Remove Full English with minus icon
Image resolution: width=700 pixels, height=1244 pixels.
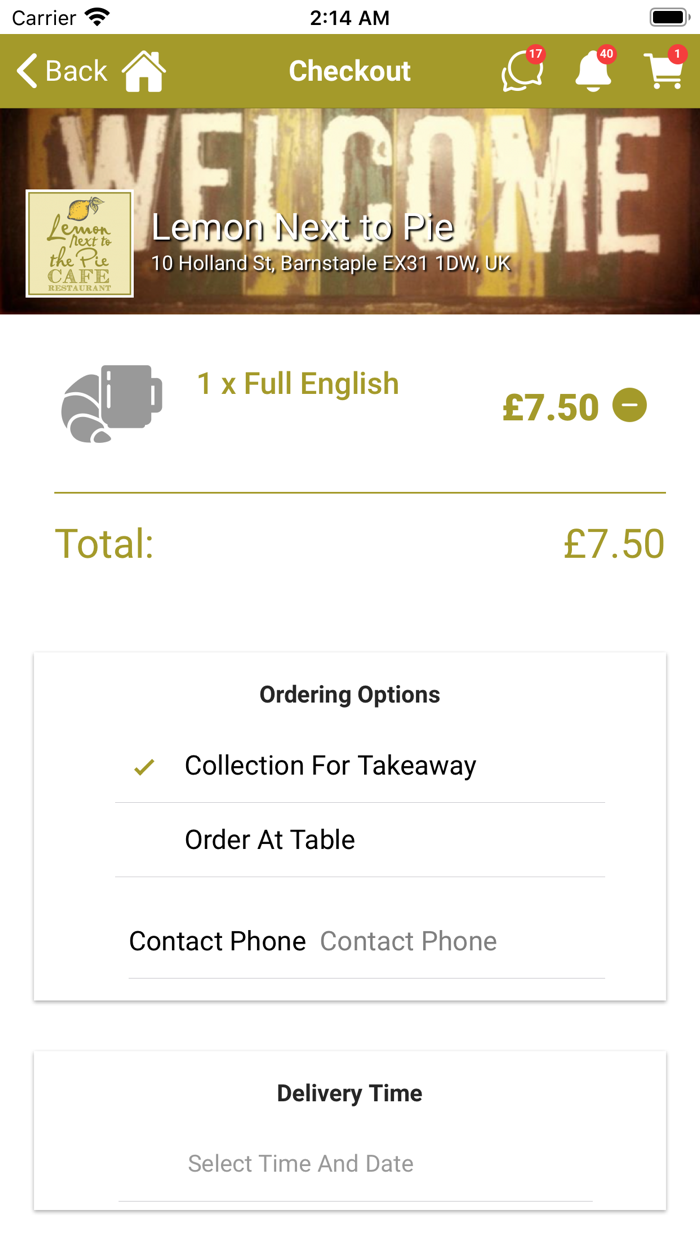pos(630,406)
